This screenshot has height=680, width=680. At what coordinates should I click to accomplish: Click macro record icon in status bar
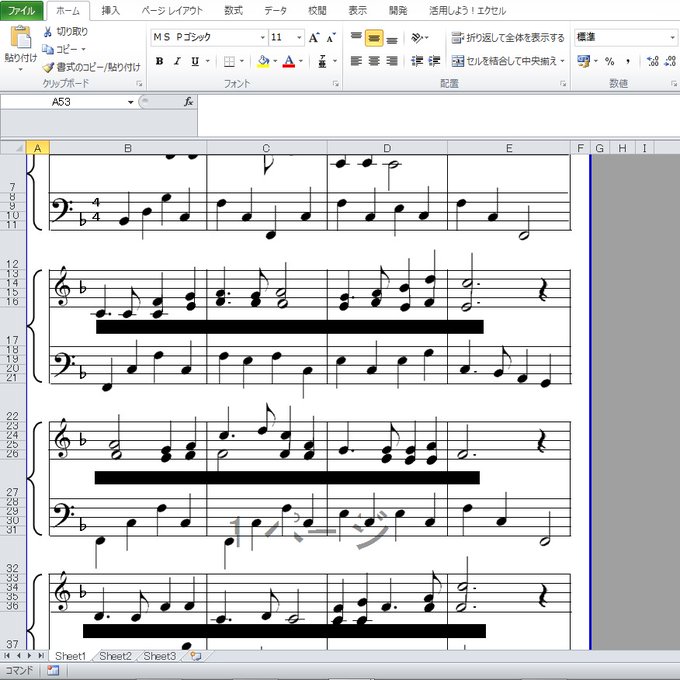pos(53,670)
